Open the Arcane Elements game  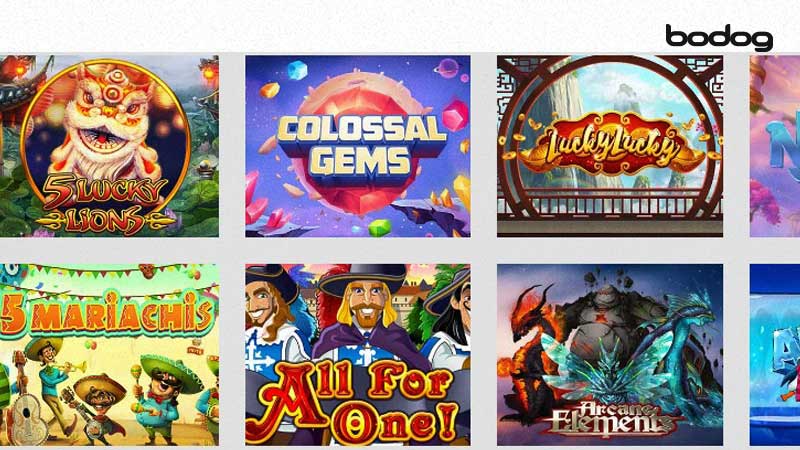(x=610, y=355)
